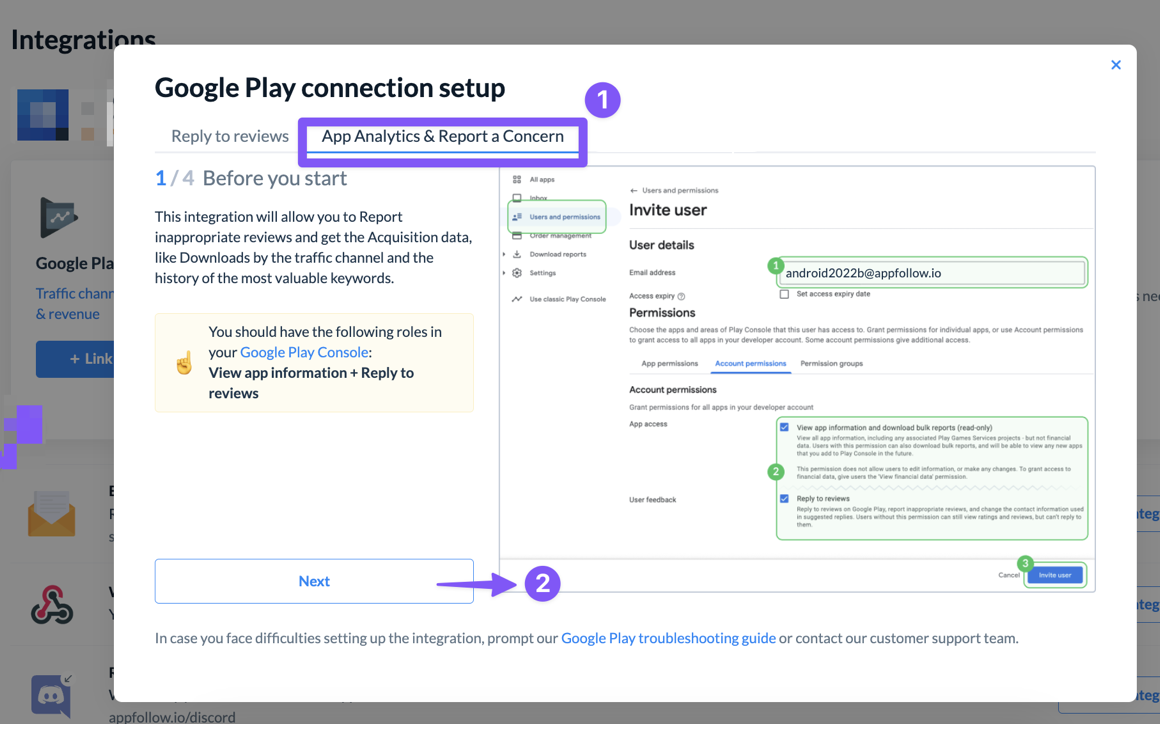1160x730 pixels.
Task: Click the + Link button behind the dialog
Action: (75, 359)
